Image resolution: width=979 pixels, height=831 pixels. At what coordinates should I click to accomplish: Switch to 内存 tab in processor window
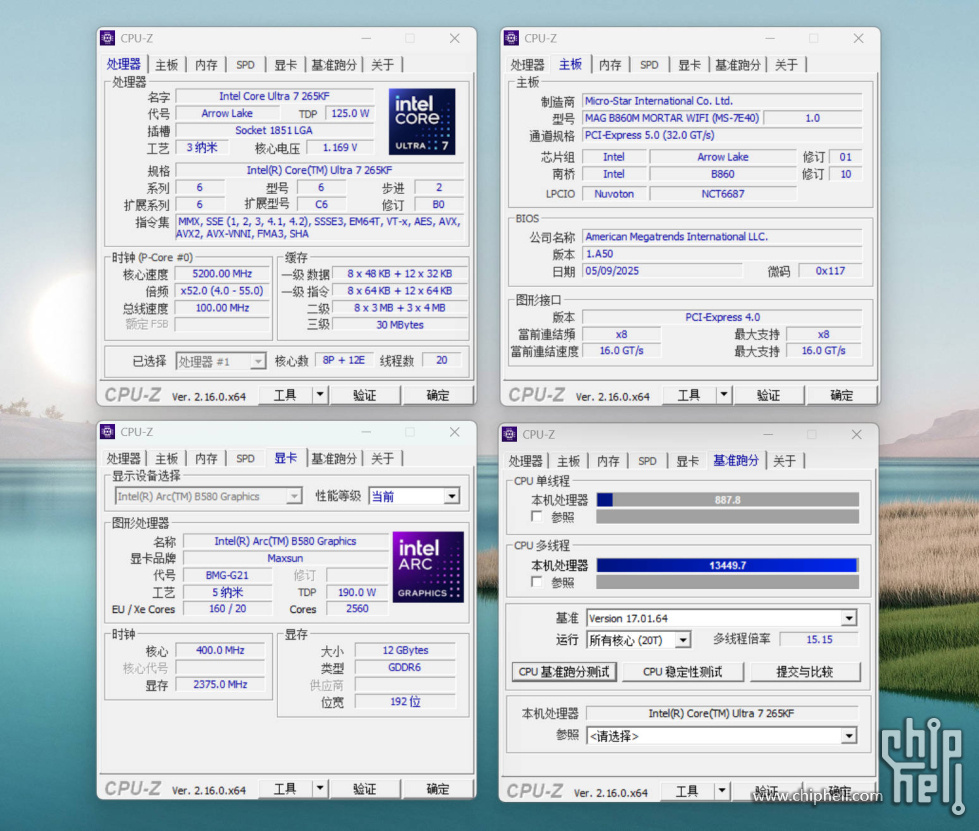(207, 65)
